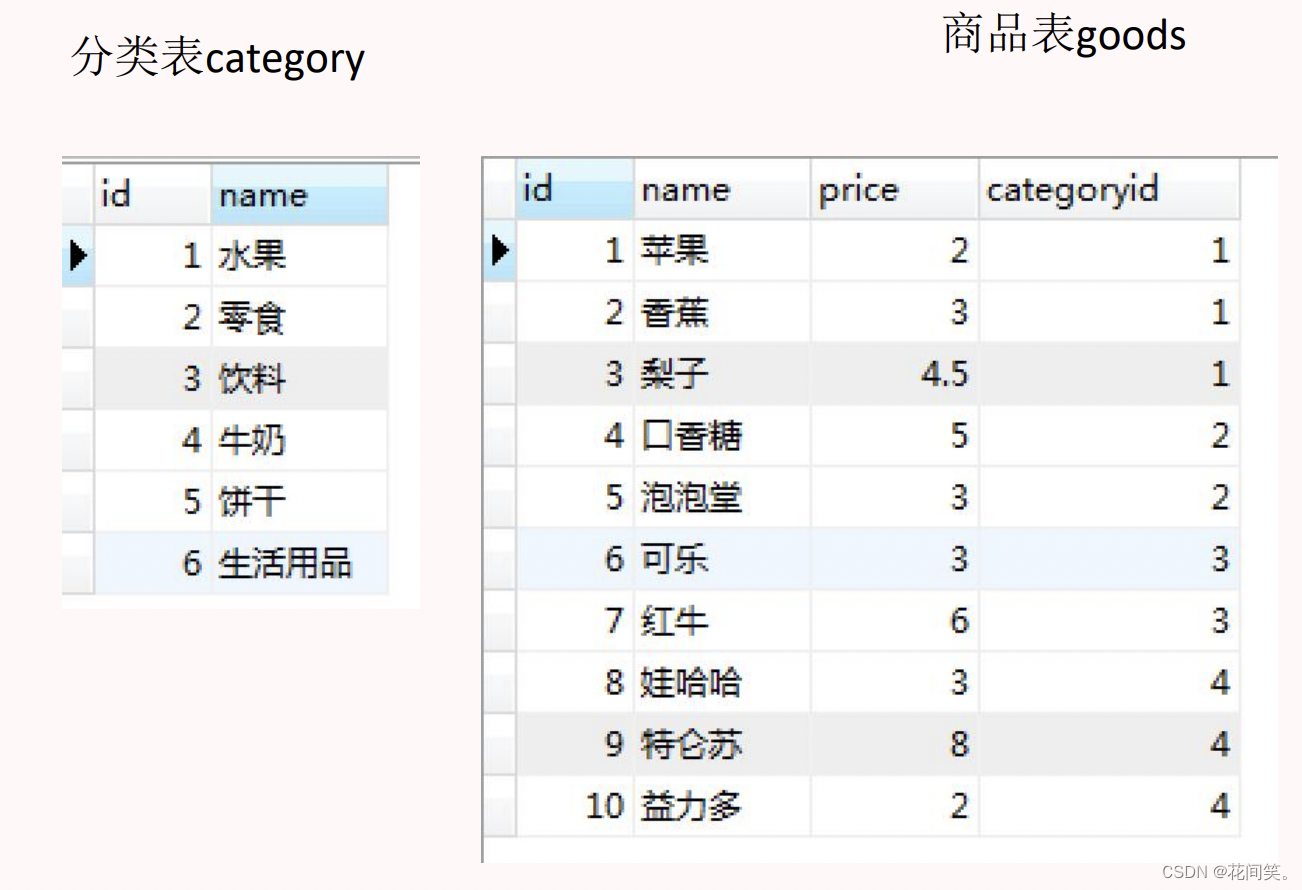Click the 饼干 cell in category table
Screen dimensions: 1302x890
click(x=300, y=502)
